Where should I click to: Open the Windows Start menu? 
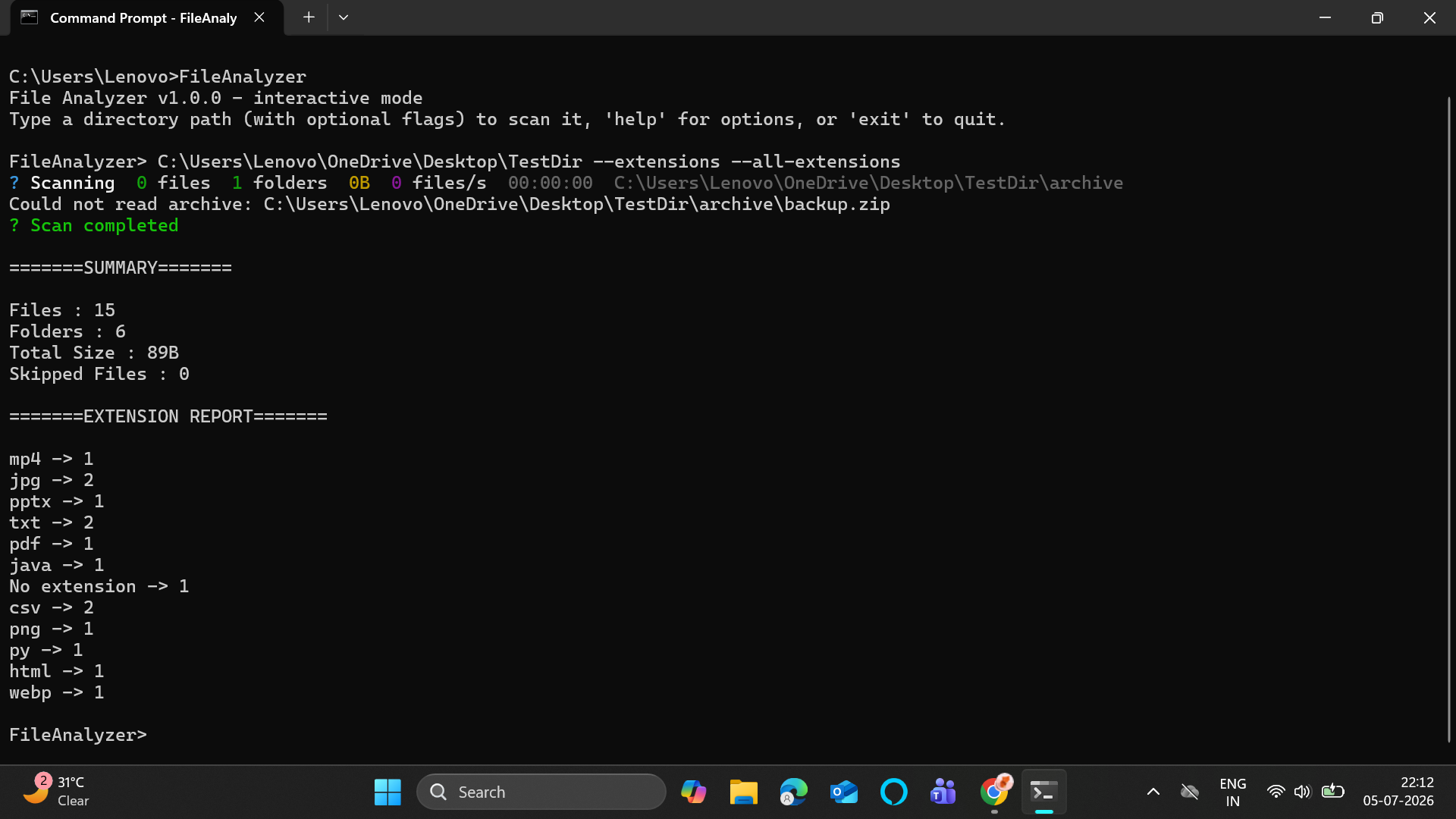pos(388,792)
